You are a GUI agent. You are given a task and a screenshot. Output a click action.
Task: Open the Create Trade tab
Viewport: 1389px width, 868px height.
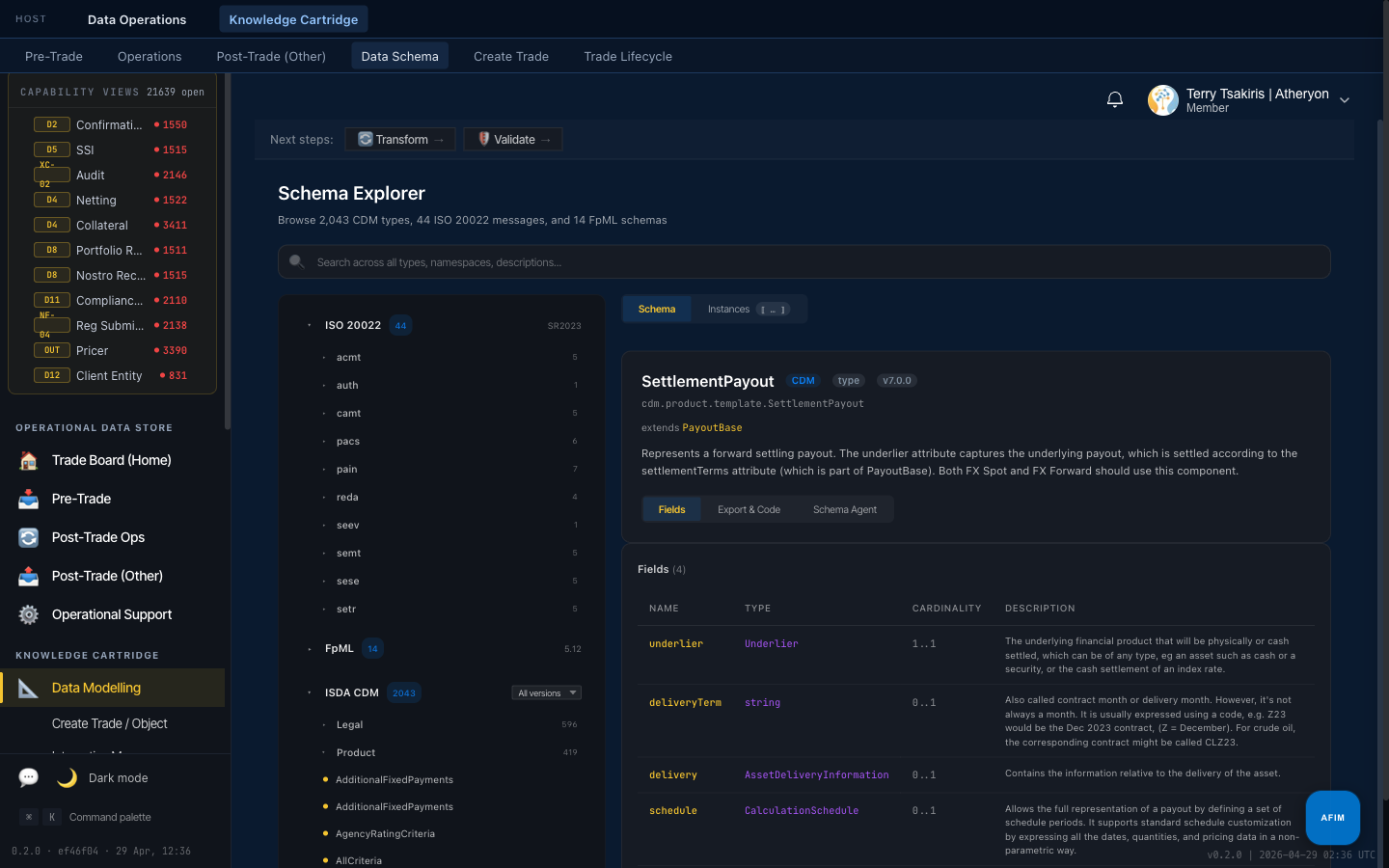point(511,56)
